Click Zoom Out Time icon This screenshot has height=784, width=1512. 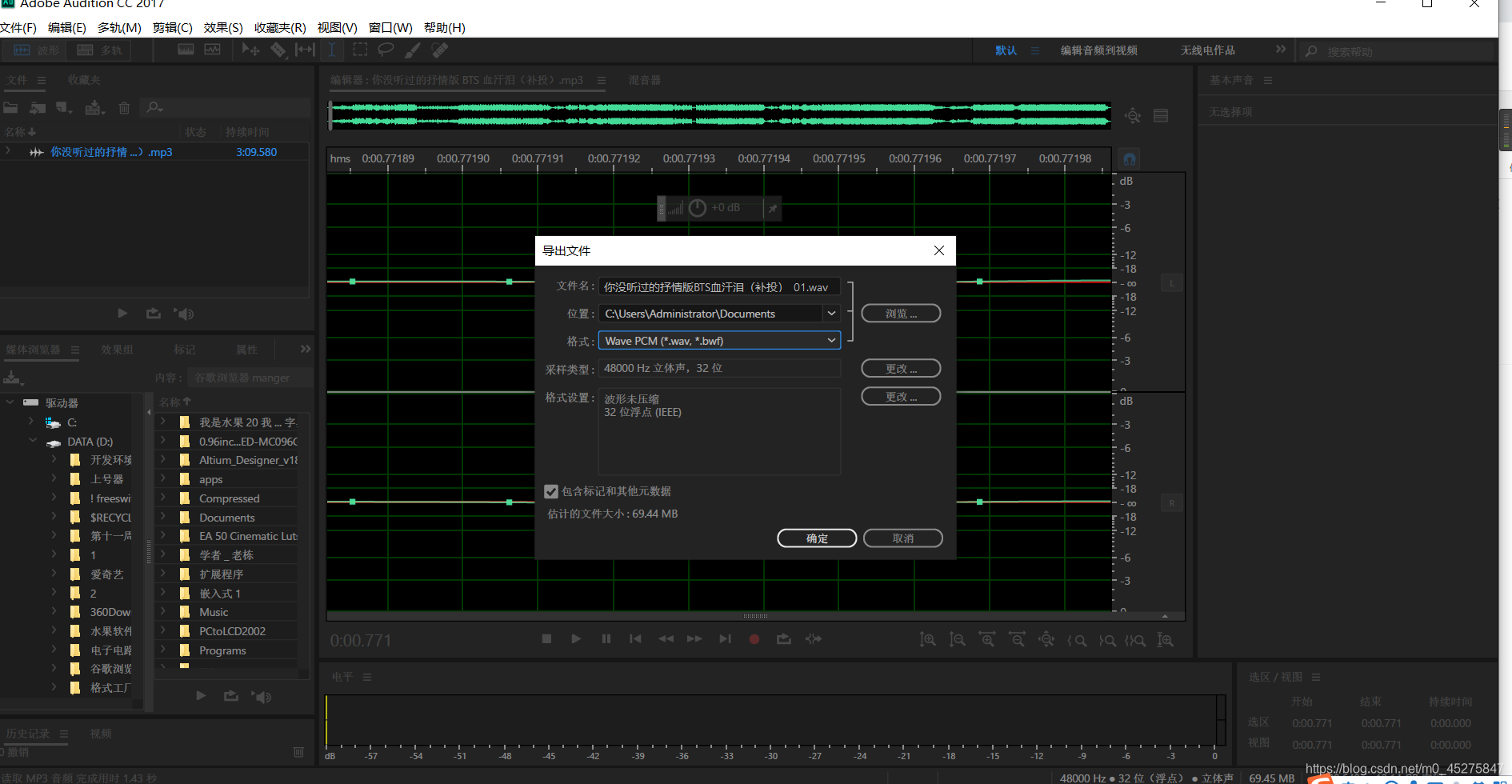tap(1017, 639)
